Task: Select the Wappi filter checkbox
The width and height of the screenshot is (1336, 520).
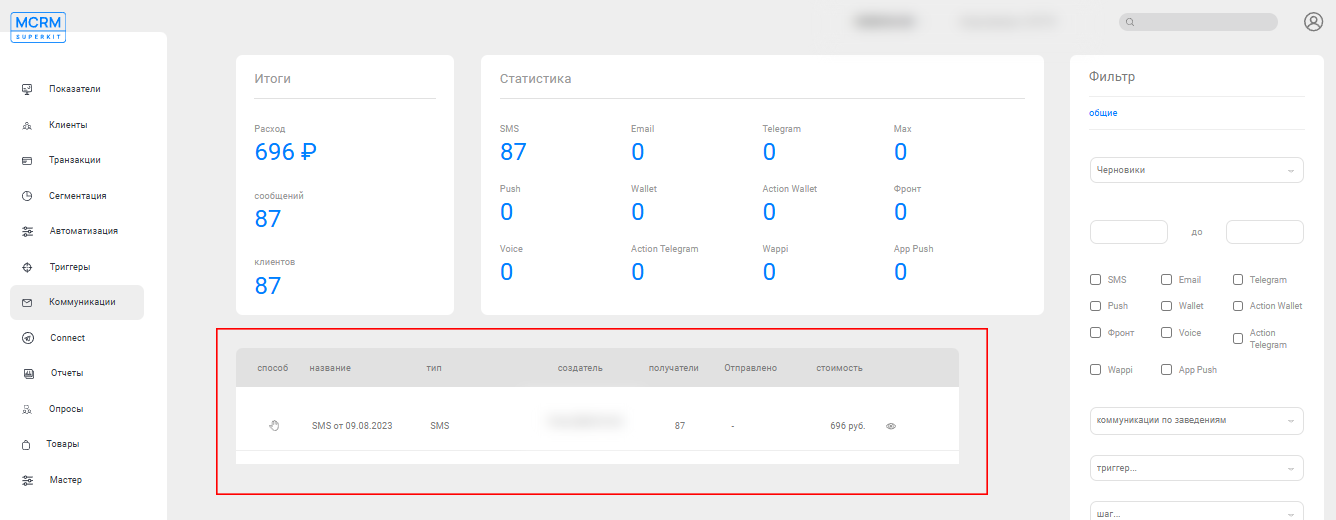Action: point(1096,370)
